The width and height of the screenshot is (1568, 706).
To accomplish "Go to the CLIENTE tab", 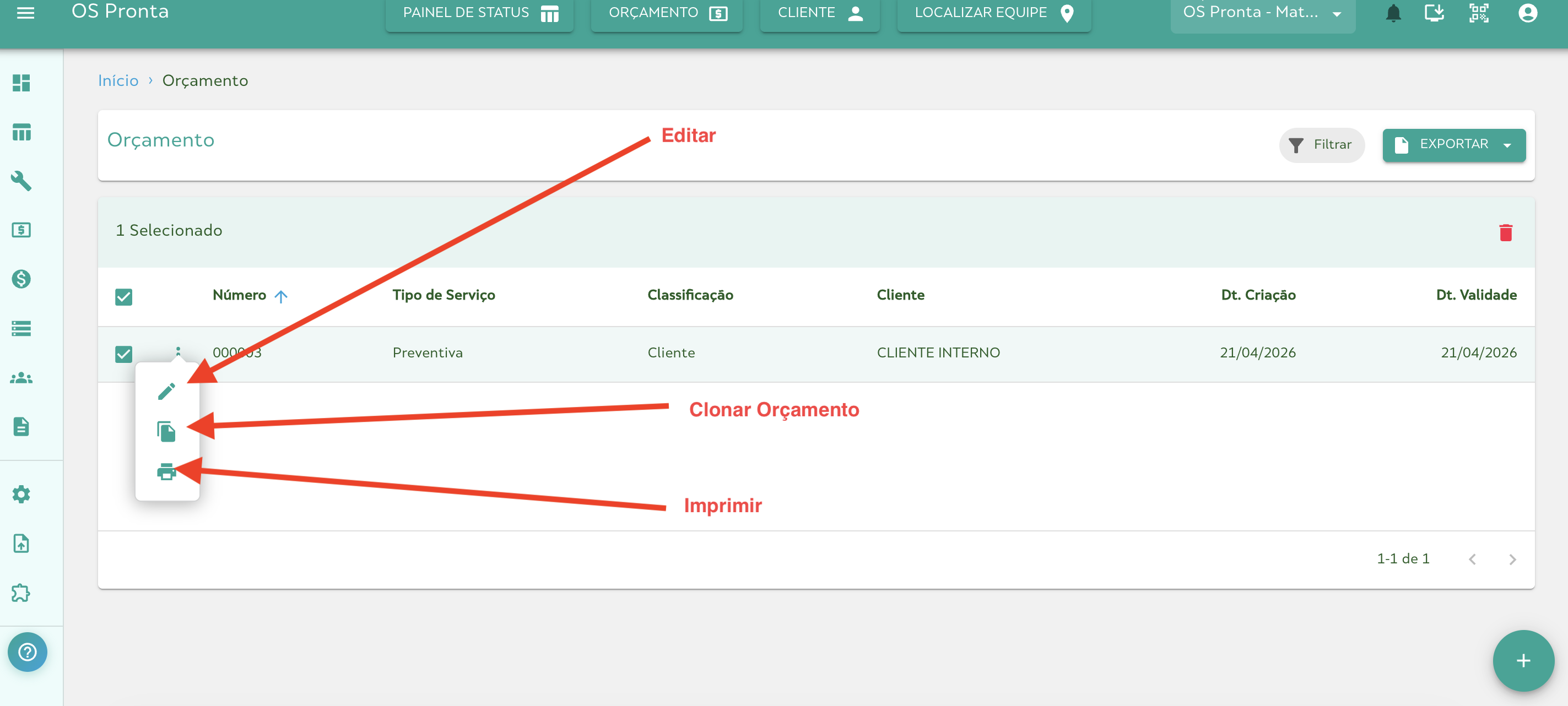I will [819, 13].
